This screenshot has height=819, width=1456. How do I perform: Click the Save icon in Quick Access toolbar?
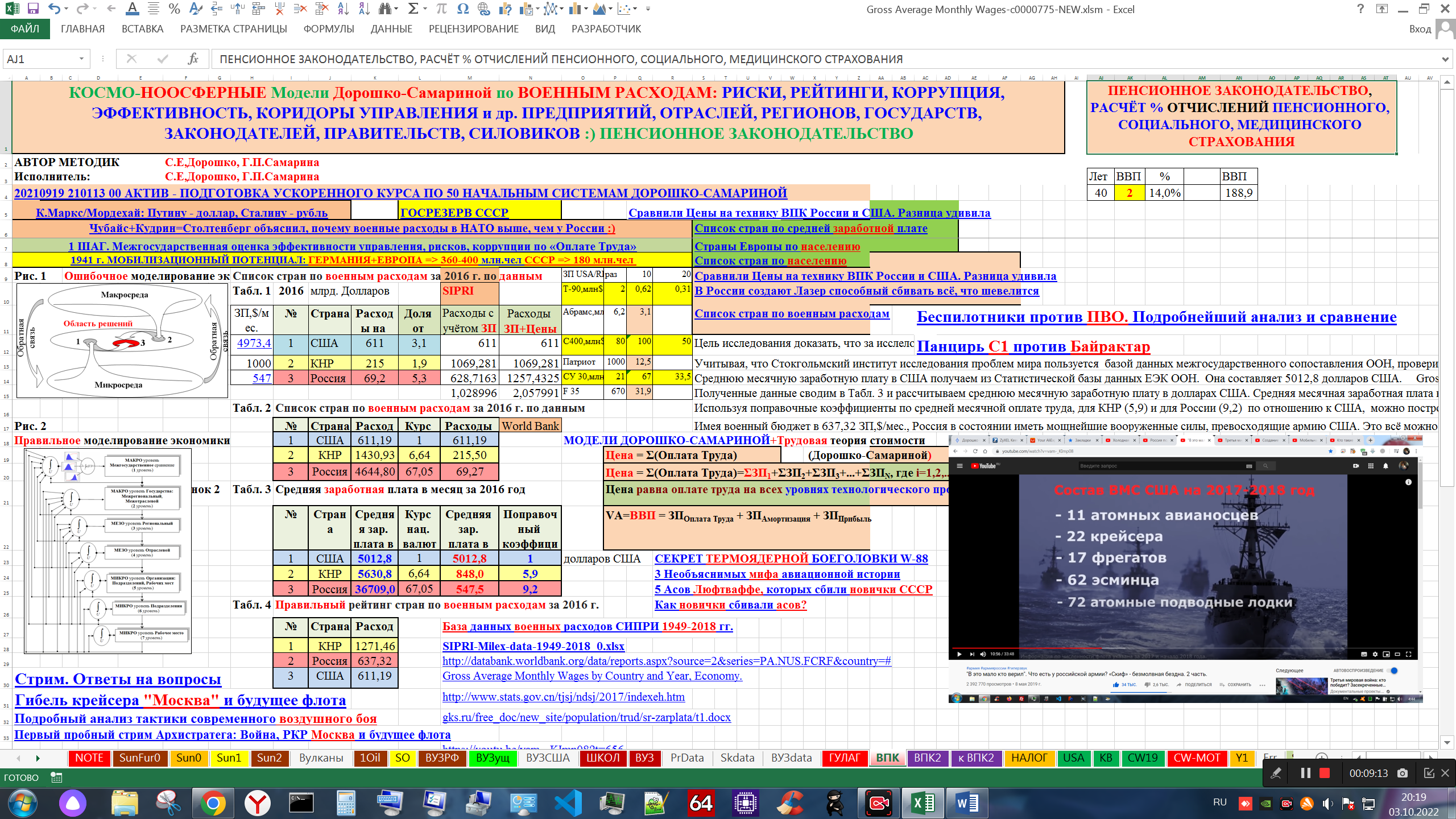coord(33,9)
